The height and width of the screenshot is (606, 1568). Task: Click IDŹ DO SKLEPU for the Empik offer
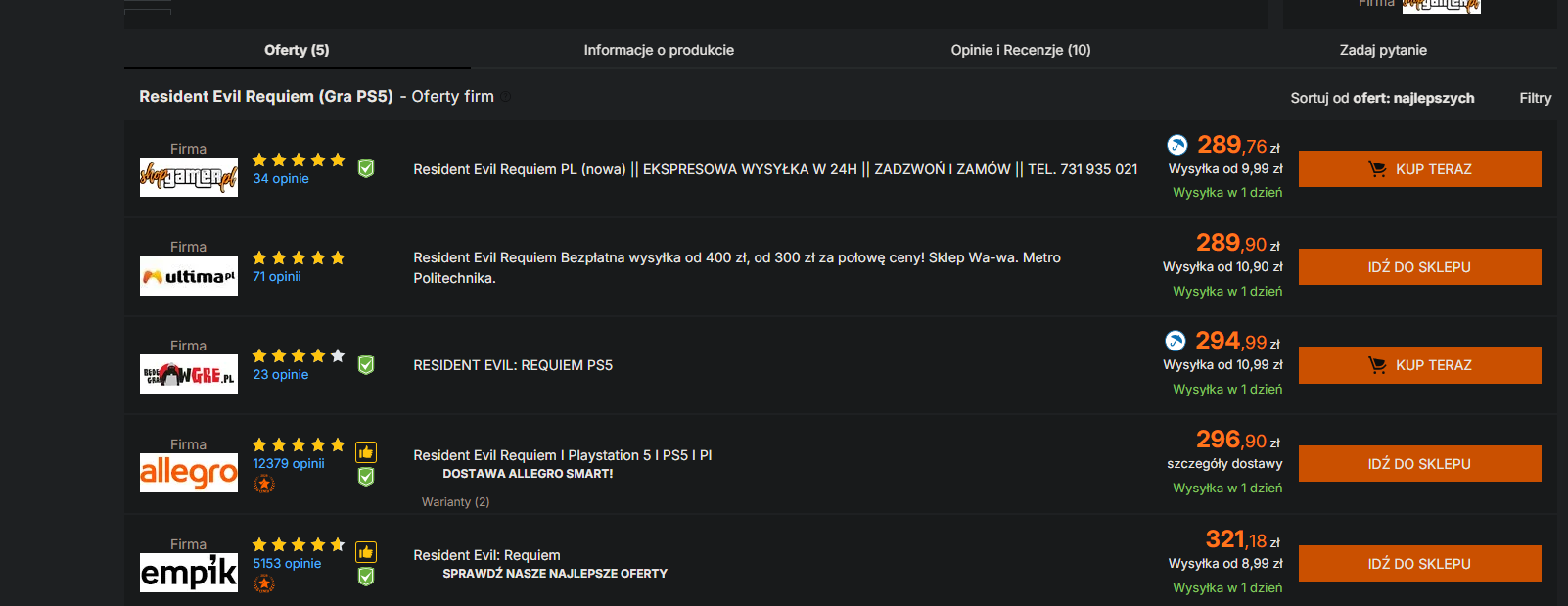pos(1419,564)
